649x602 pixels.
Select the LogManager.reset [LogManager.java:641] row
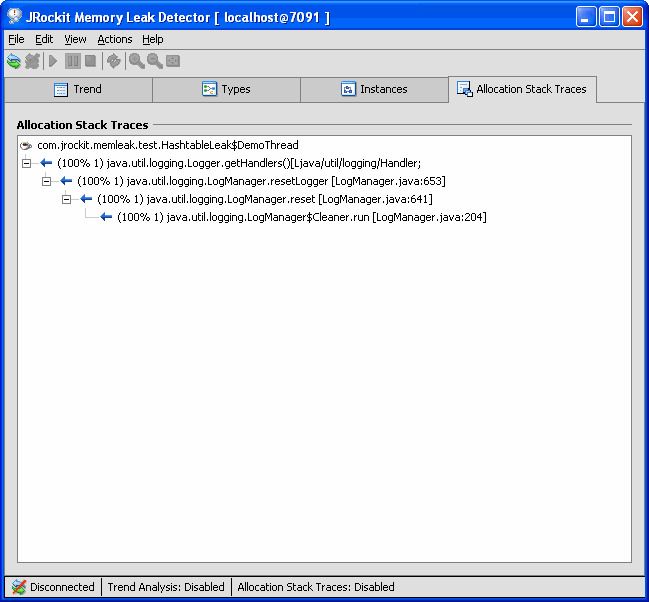pyautogui.click(x=264, y=199)
